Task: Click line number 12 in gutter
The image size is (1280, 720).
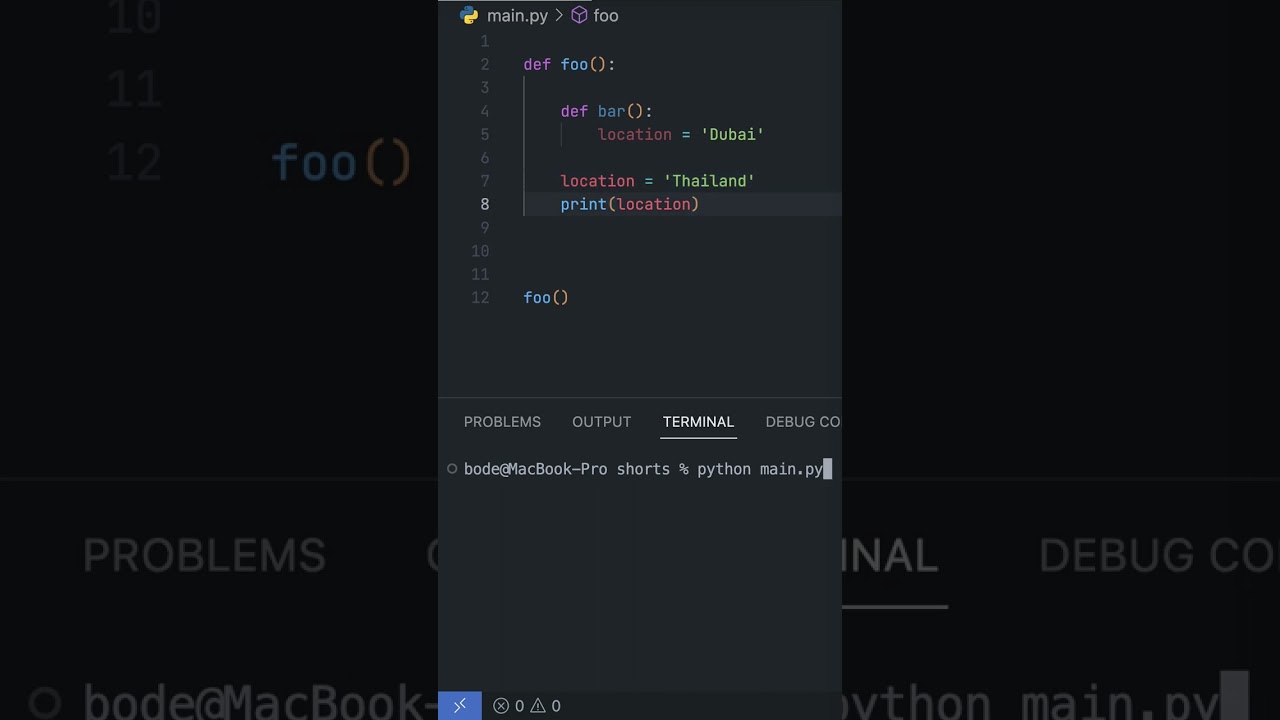Action: coord(480,297)
